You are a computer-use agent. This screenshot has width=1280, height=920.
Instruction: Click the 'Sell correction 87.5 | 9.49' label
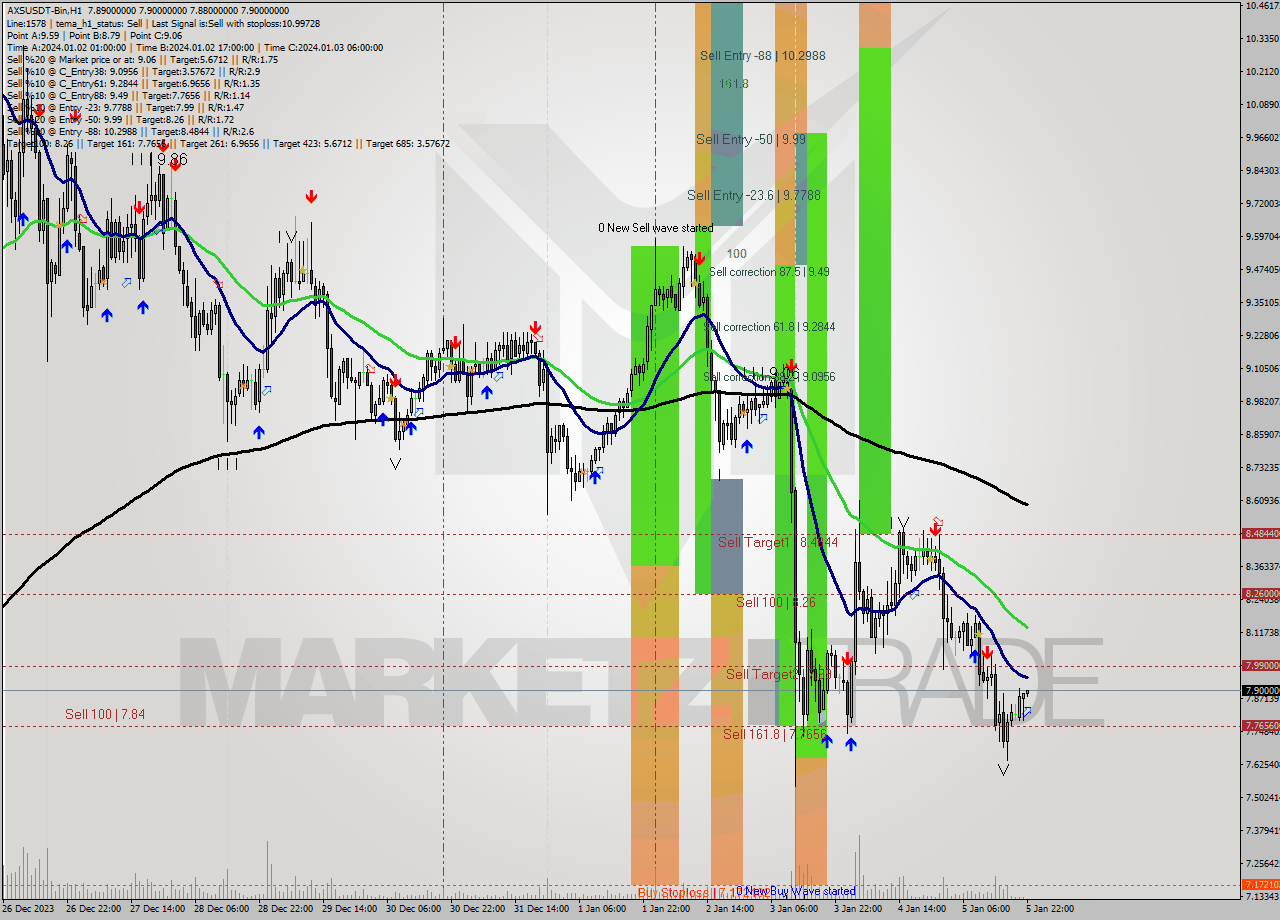[769, 271]
